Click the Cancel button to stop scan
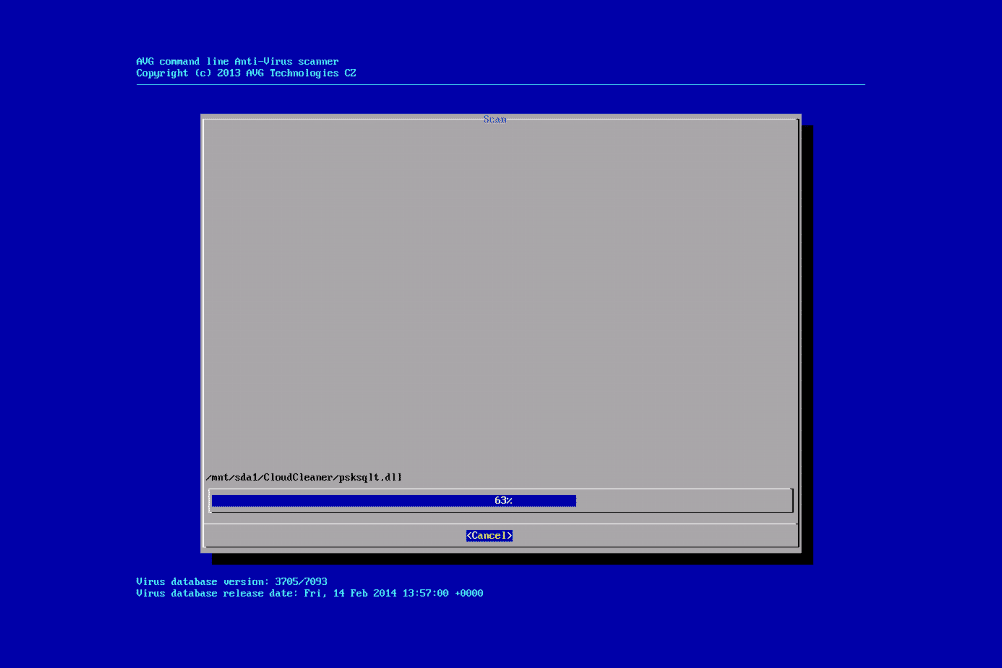1002x668 pixels. [489, 536]
